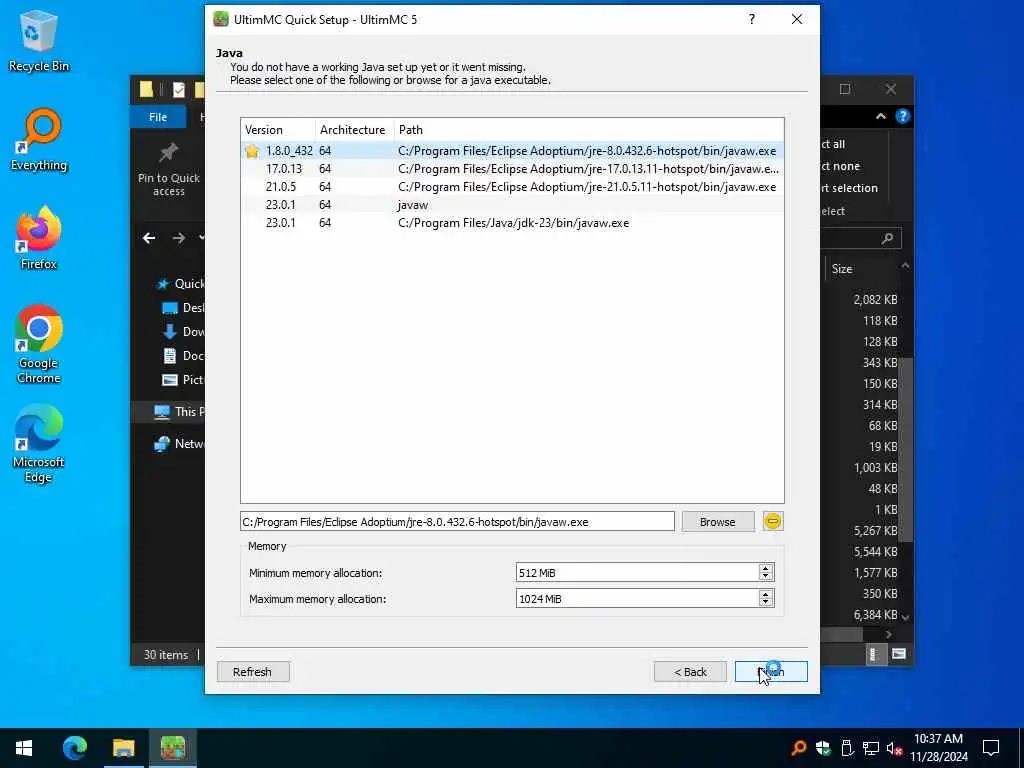Collapse the Explorer ribbon with chevron

coord(880,116)
